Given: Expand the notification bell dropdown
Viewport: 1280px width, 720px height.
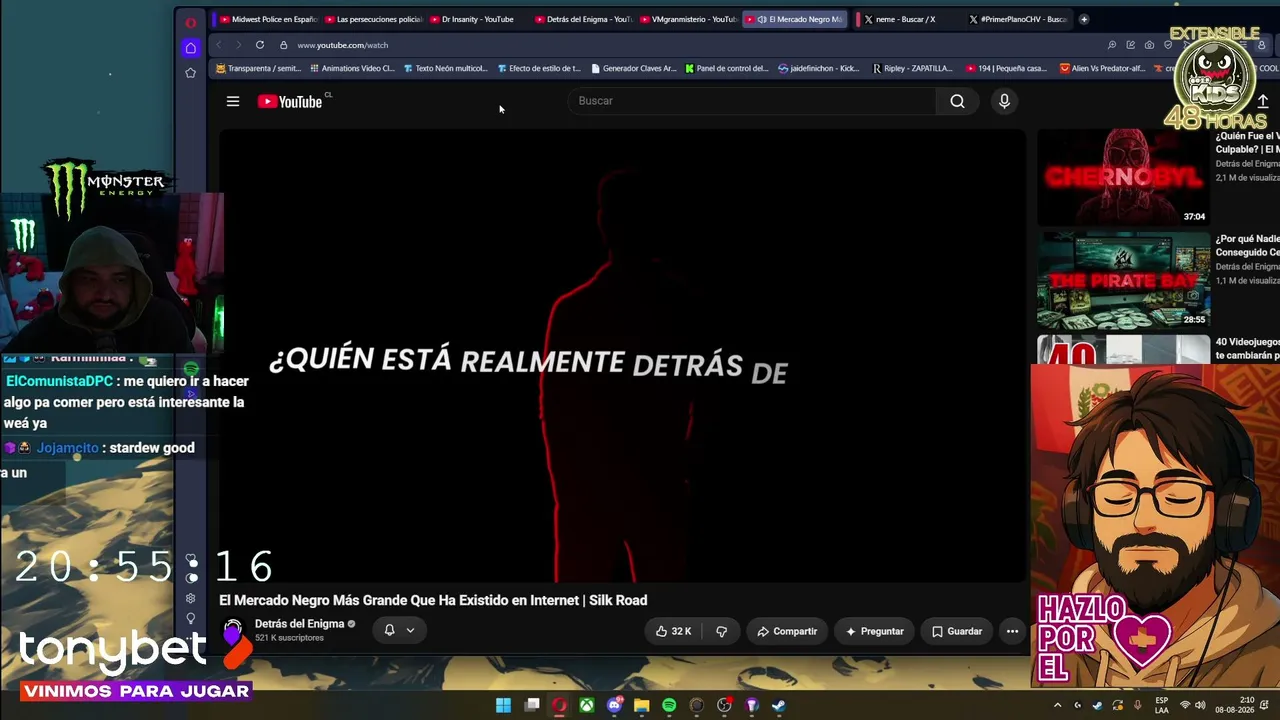Looking at the screenshot, I should [399, 630].
